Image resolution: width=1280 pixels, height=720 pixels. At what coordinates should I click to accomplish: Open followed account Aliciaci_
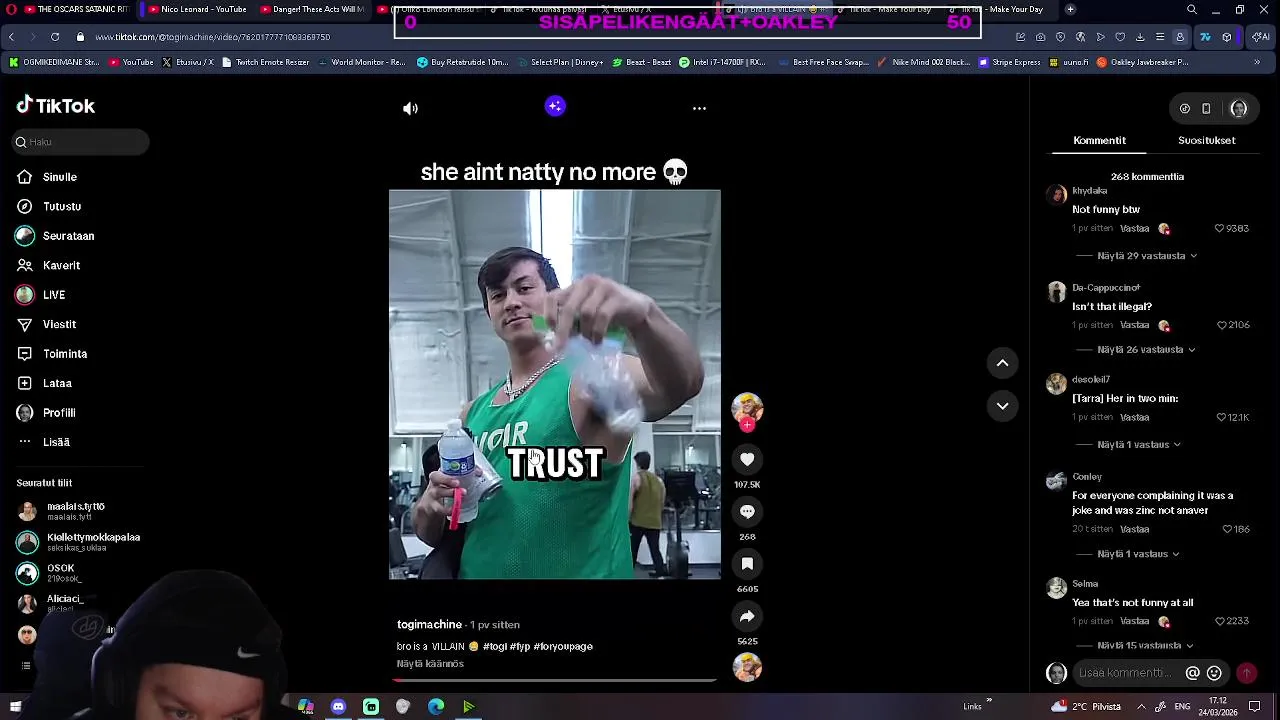pos(50,603)
